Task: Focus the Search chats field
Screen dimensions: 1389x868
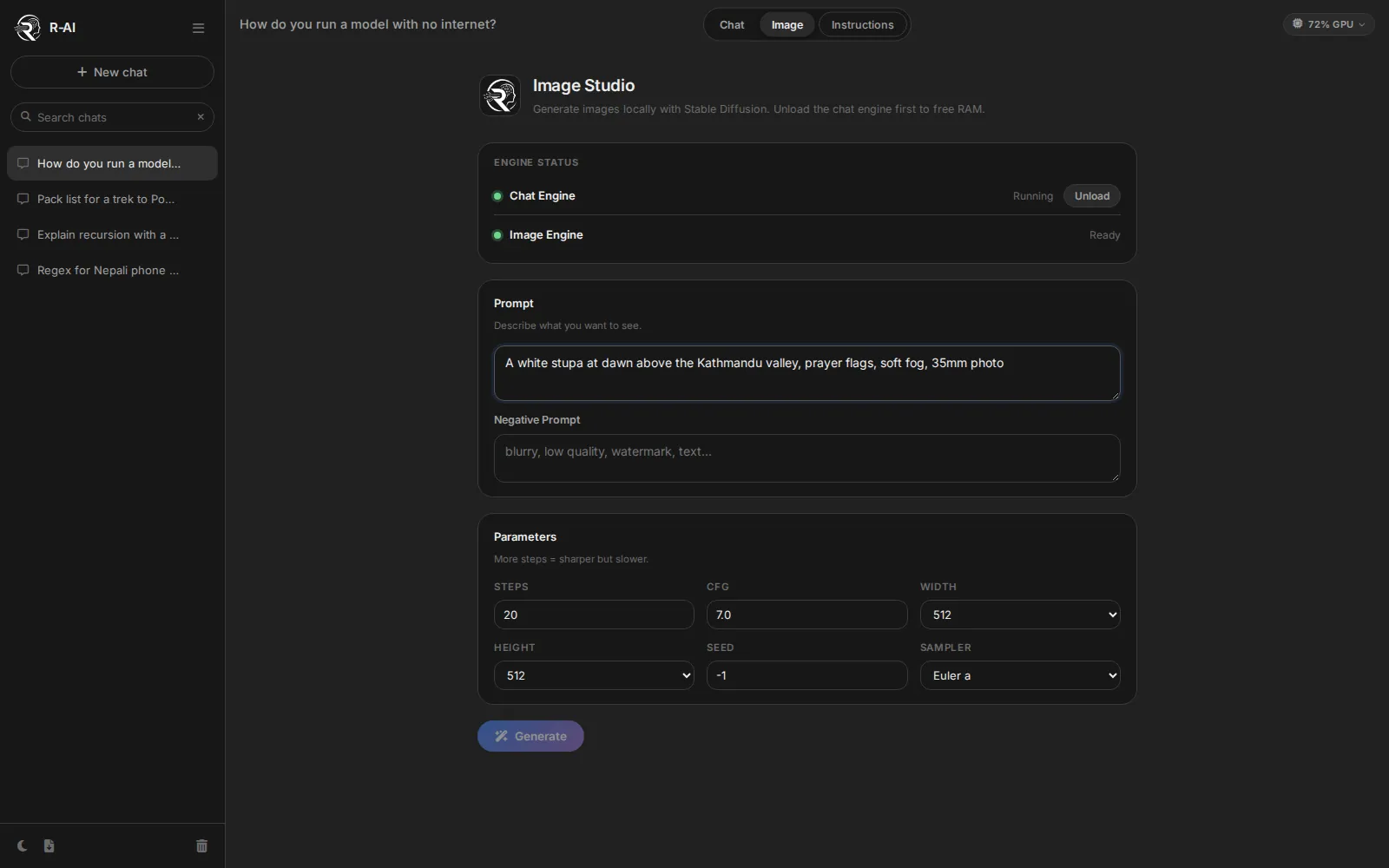Action: (112, 117)
